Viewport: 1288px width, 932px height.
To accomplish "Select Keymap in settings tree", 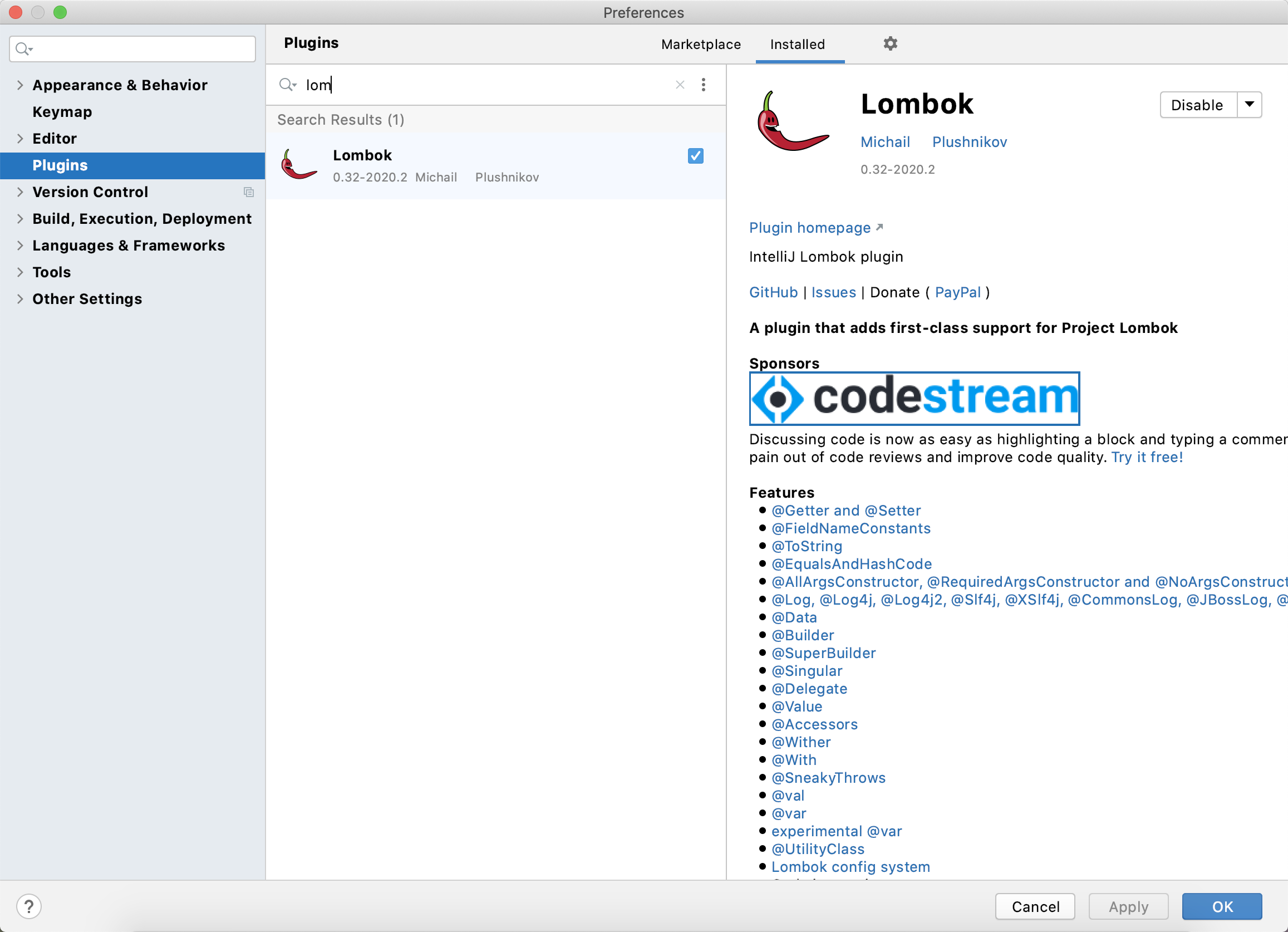I will point(62,112).
